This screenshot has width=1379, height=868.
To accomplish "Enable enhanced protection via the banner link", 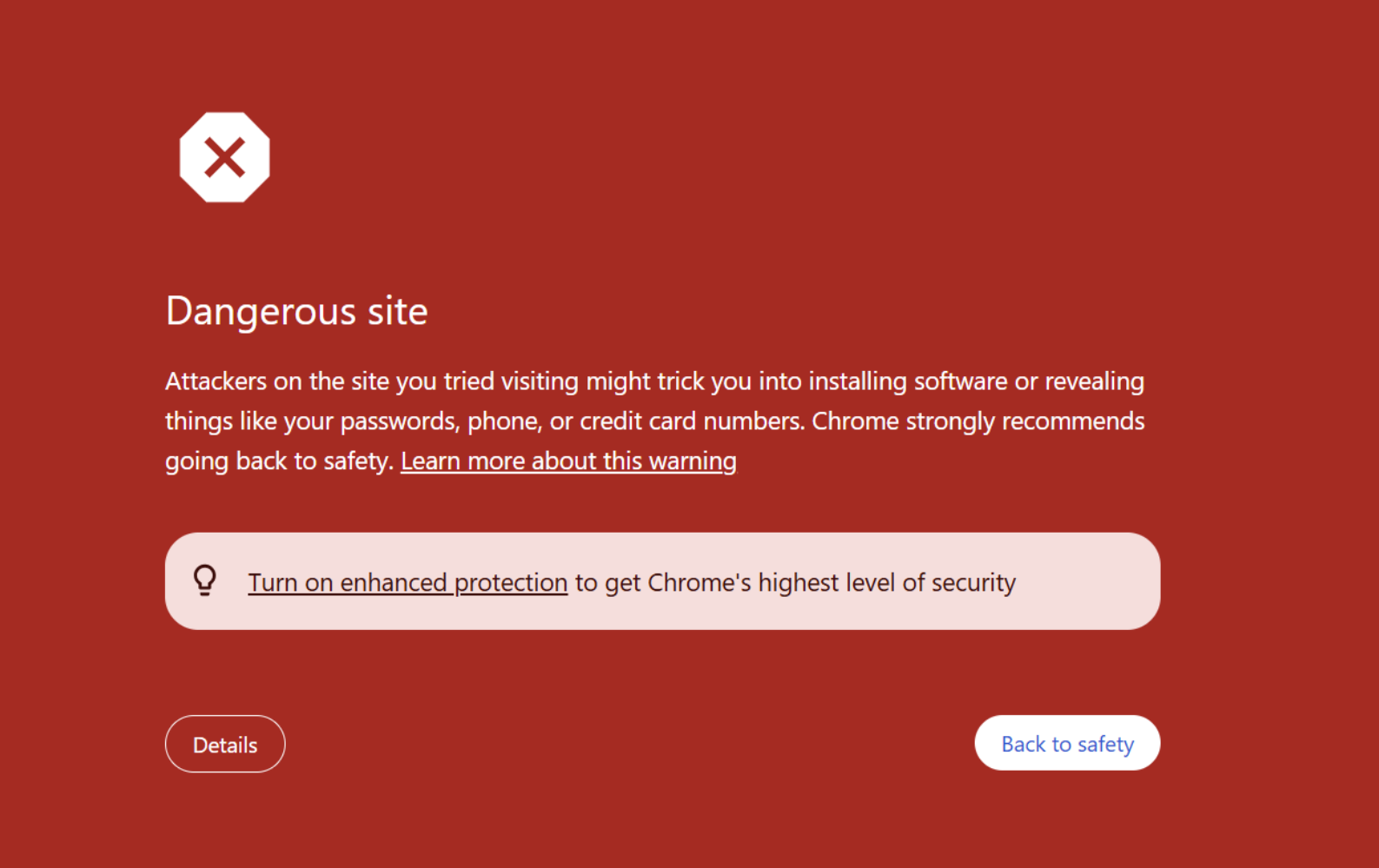I will click(x=407, y=582).
